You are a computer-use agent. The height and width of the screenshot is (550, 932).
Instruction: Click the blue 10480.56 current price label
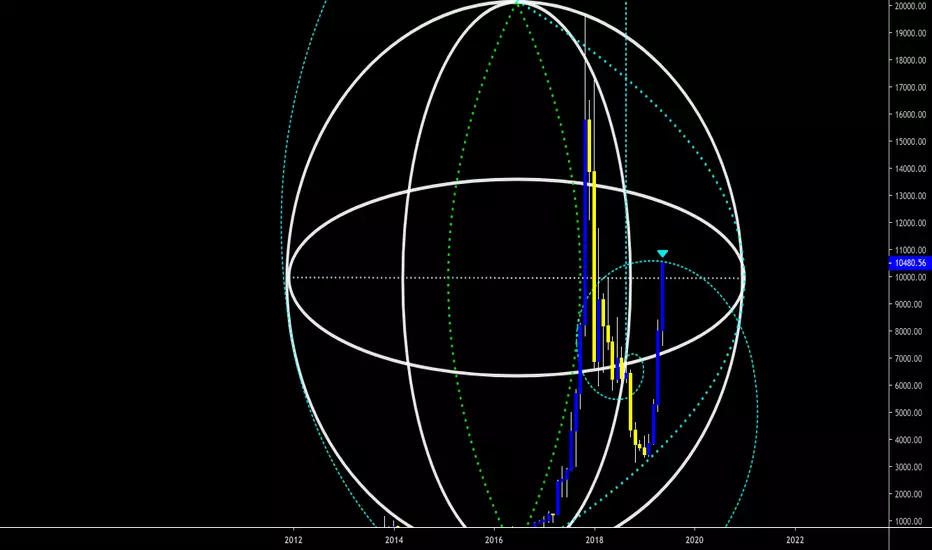pyautogui.click(x=910, y=263)
